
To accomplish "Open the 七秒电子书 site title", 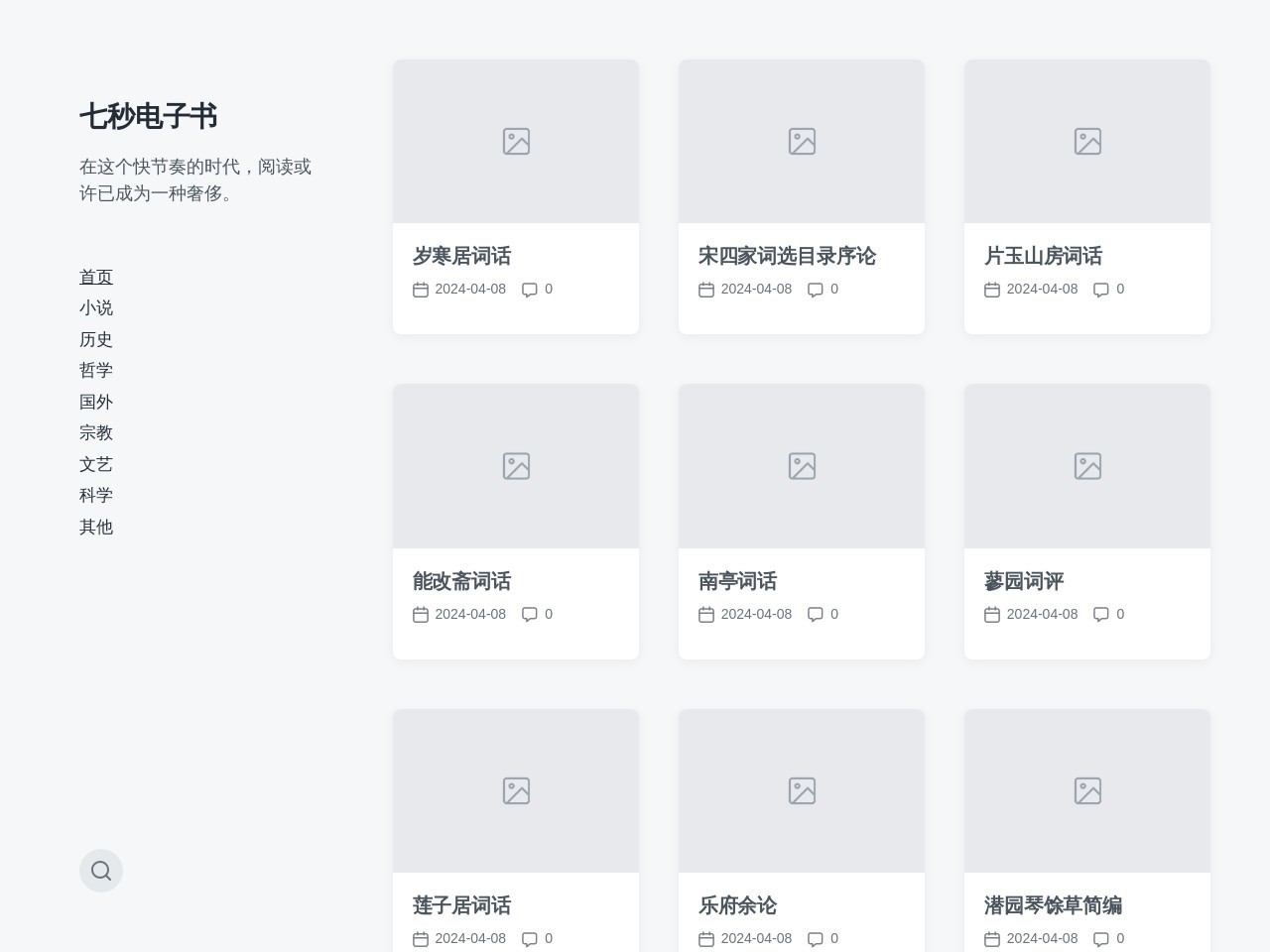I will [x=148, y=116].
